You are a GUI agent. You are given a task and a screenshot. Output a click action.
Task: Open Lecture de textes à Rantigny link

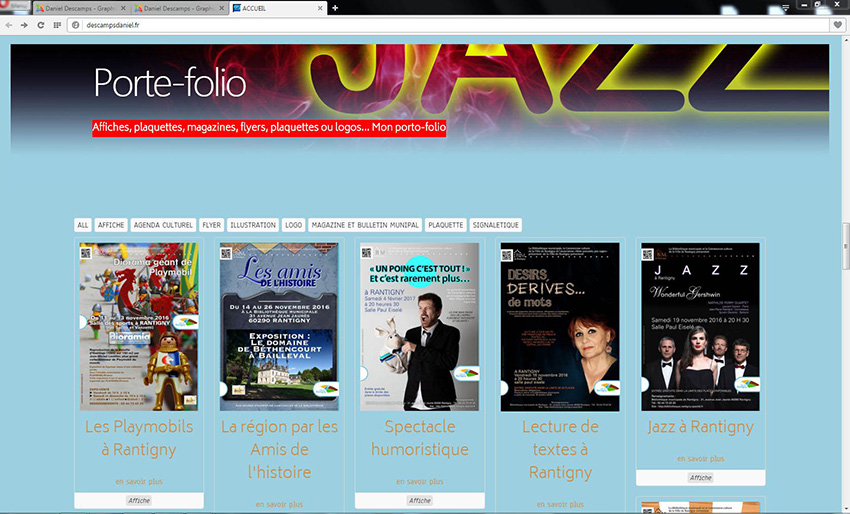click(x=560, y=449)
